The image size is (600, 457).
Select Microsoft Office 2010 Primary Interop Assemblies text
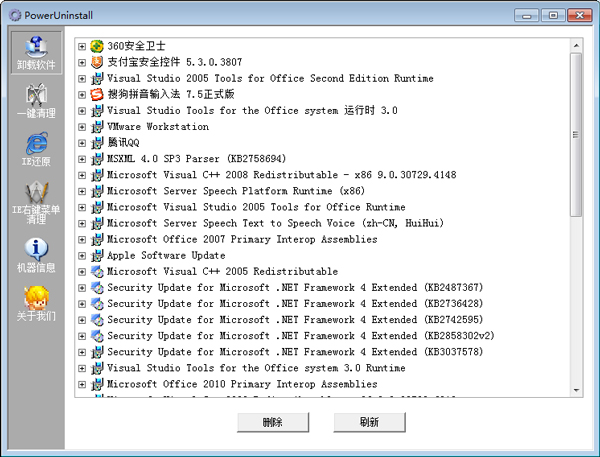click(242, 384)
